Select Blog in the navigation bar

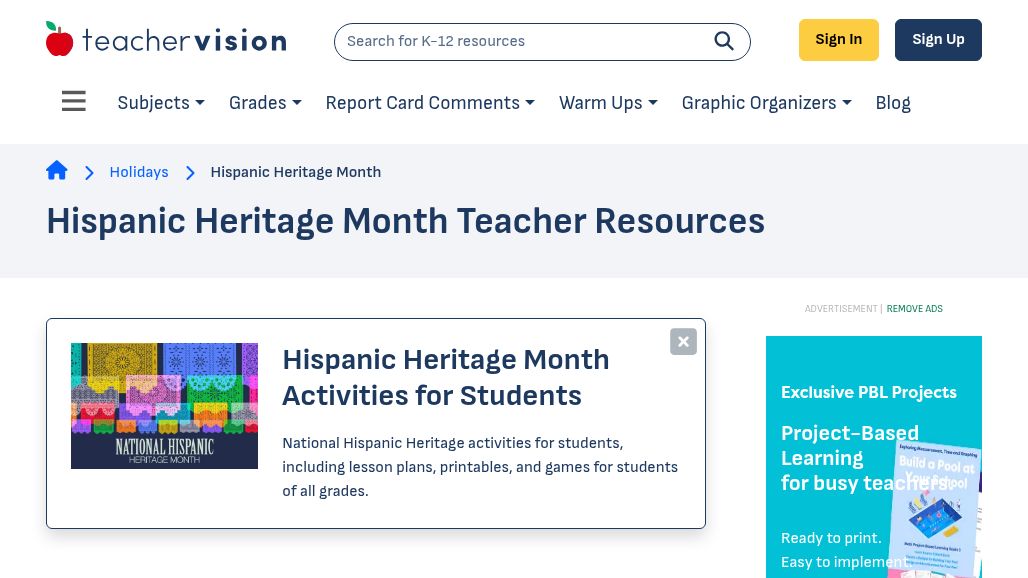(892, 103)
